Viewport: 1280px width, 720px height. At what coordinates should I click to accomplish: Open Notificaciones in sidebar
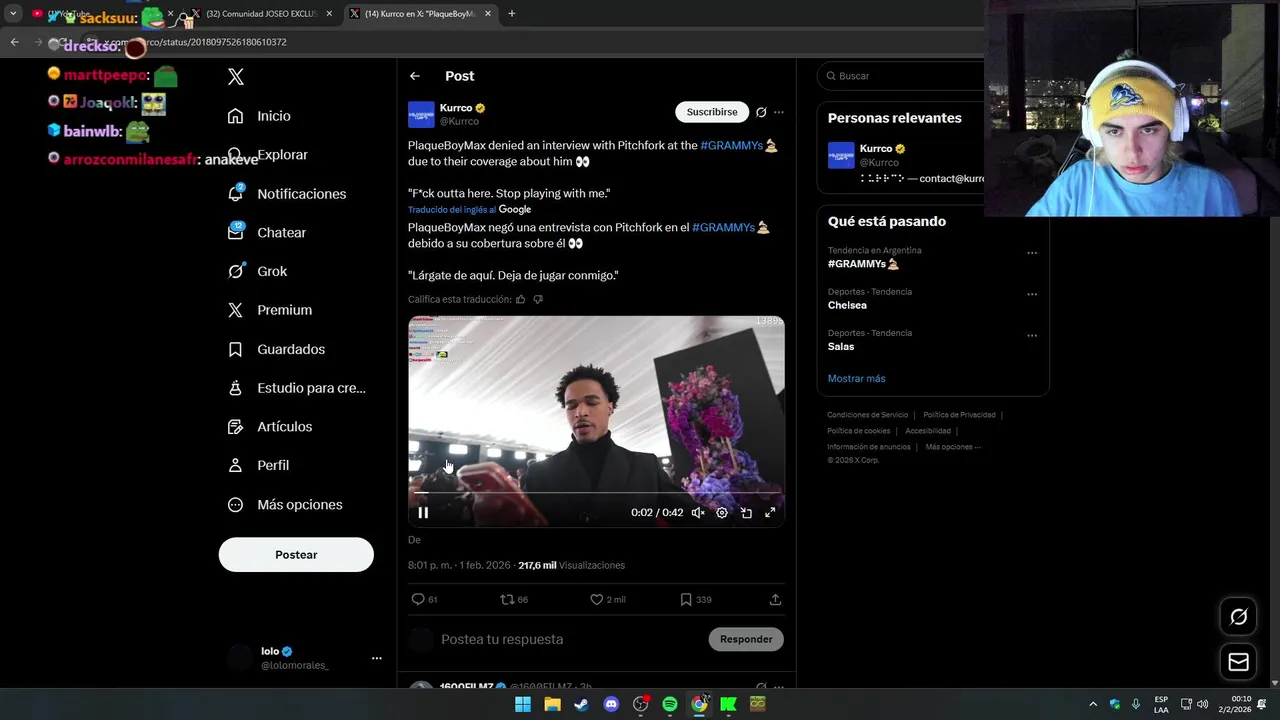tap(286, 194)
